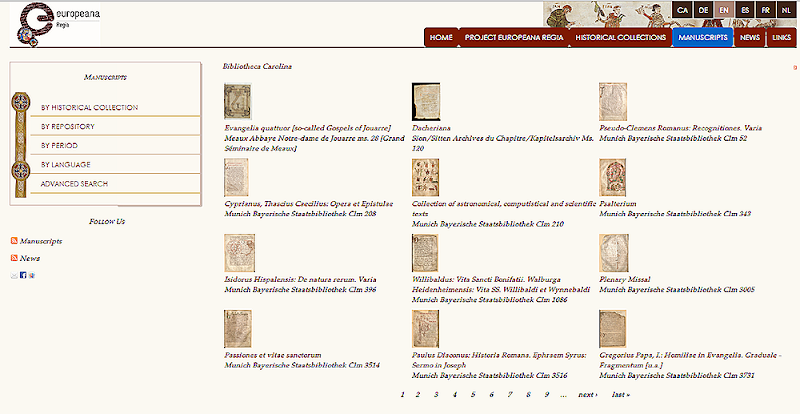Screen dimensions: 800x414
Task: Open astronomical texts collection thumbnail
Action: (x=426, y=177)
